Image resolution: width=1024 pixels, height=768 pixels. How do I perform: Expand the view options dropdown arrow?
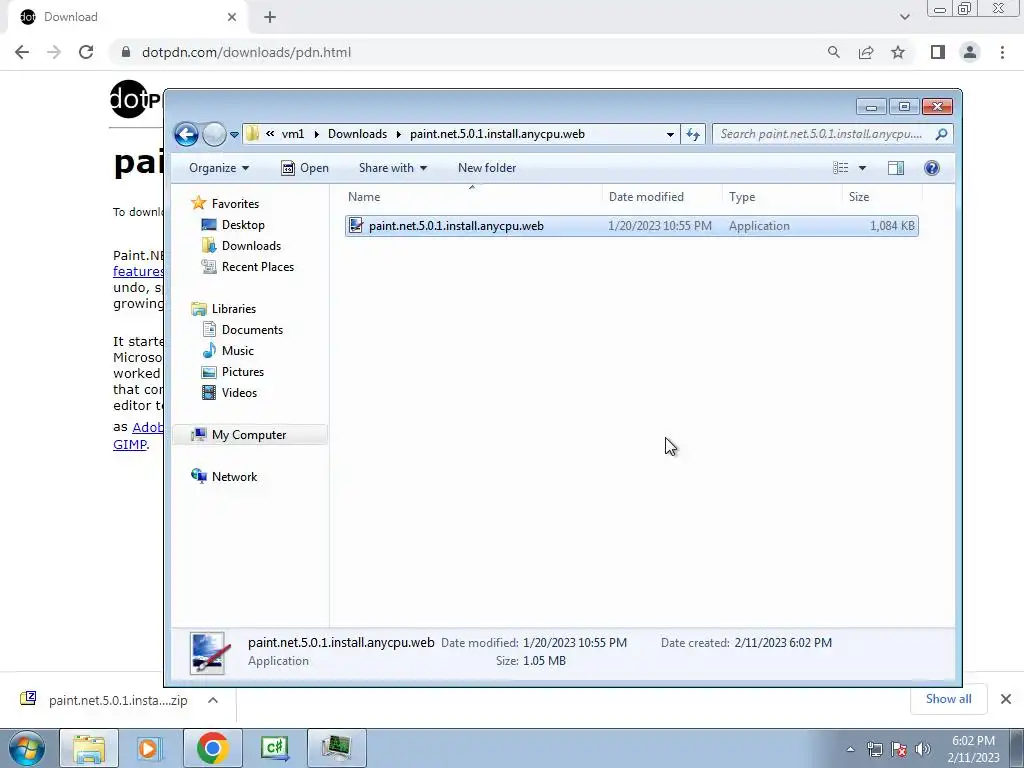click(862, 168)
